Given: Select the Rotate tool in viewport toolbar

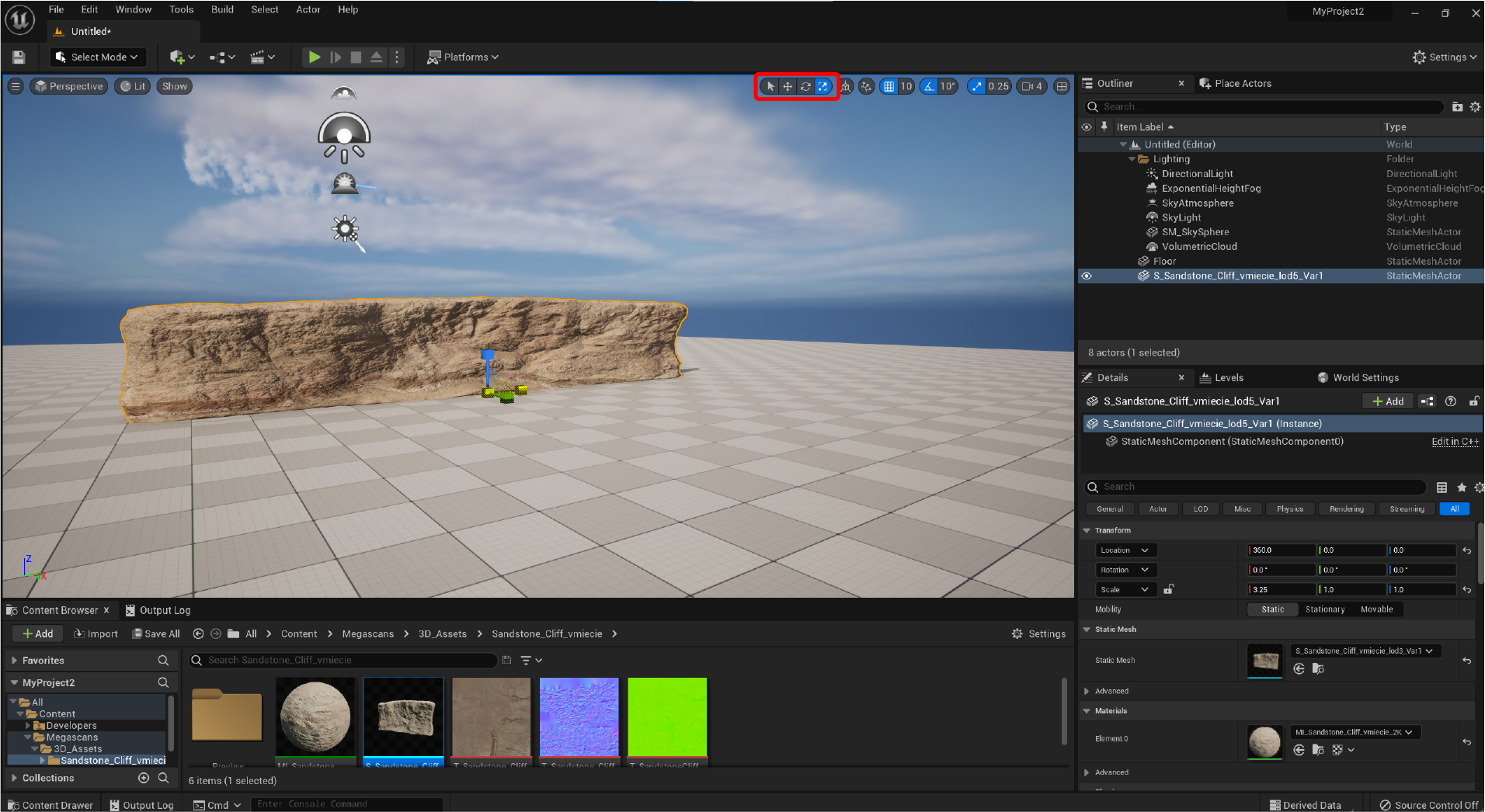Looking at the screenshot, I should (x=805, y=86).
